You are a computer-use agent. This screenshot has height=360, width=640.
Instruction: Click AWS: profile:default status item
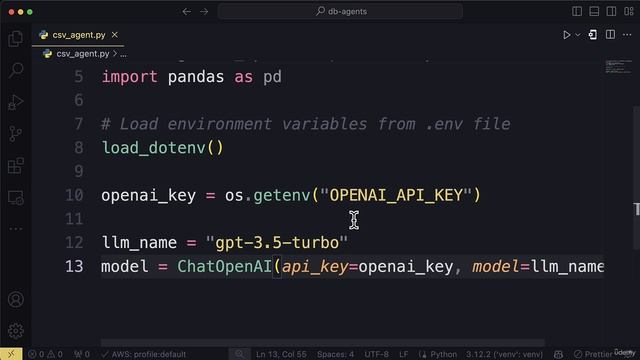(144, 354)
